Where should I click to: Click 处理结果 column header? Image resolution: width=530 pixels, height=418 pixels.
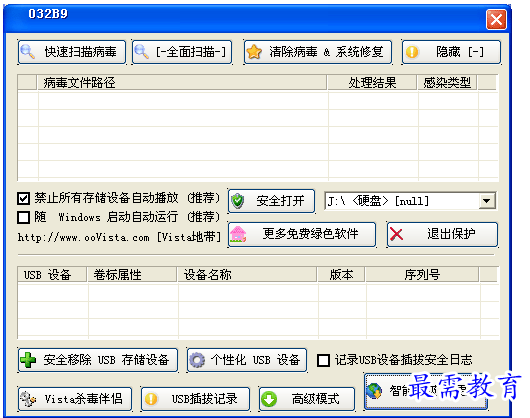click(372, 82)
